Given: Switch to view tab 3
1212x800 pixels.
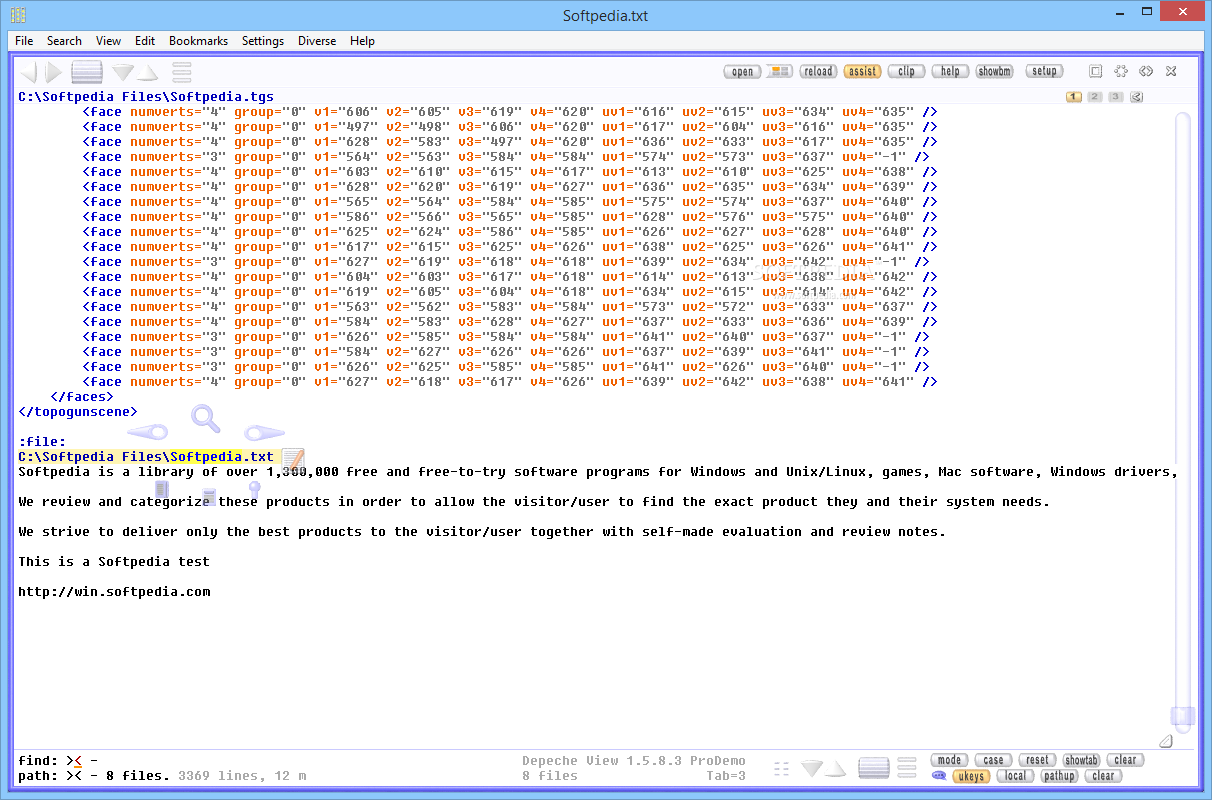Looking at the screenshot, I should (1116, 97).
